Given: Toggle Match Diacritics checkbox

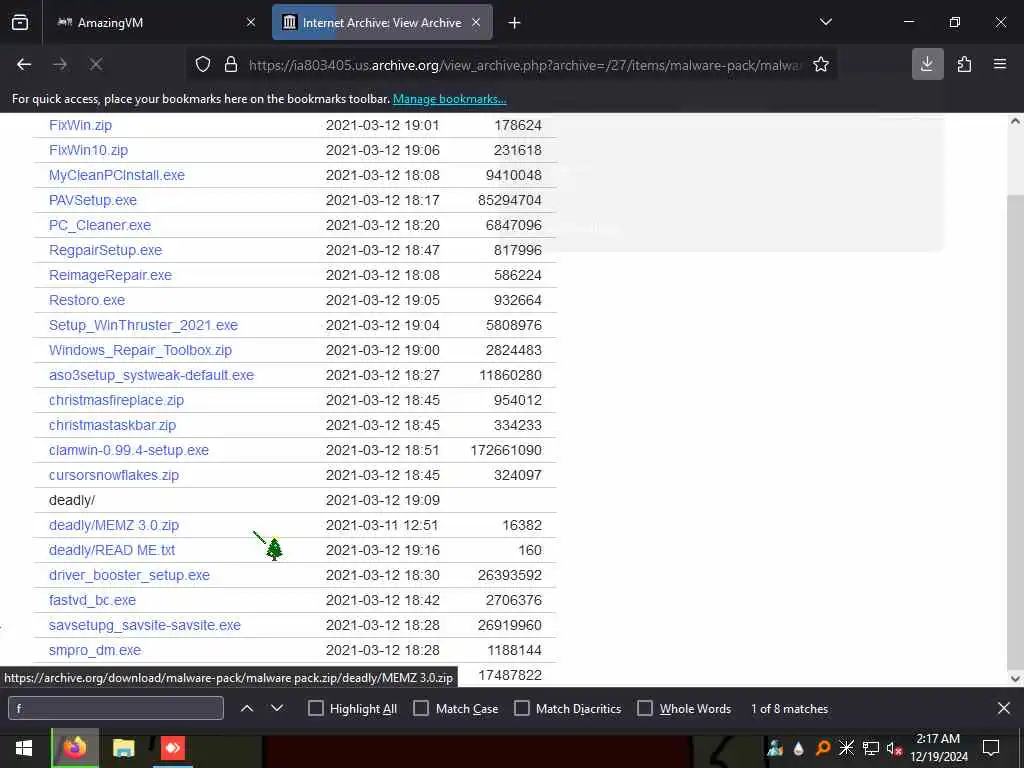Looking at the screenshot, I should click(522, 709).
